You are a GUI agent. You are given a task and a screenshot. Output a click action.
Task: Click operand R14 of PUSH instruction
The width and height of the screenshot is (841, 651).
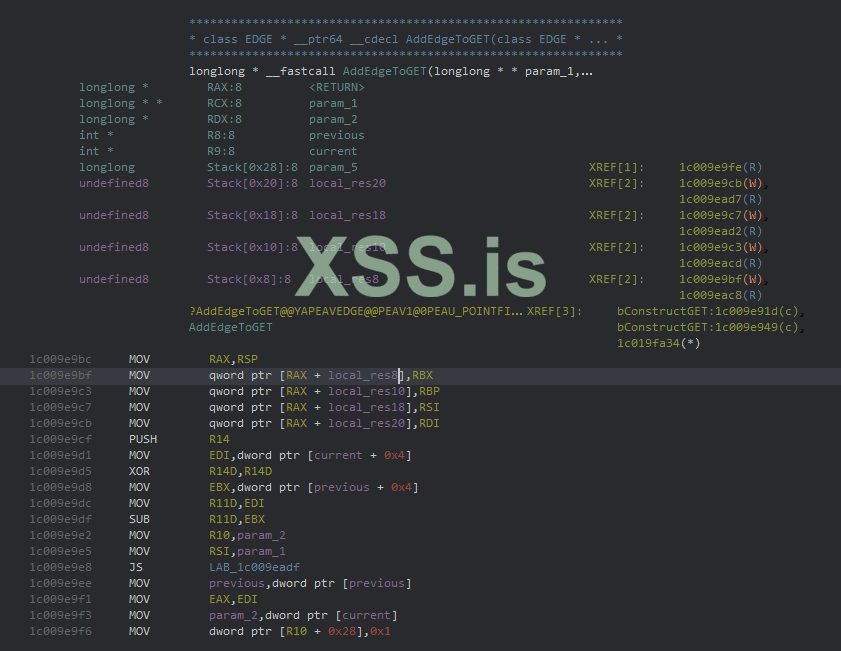[x=219, y=439]
